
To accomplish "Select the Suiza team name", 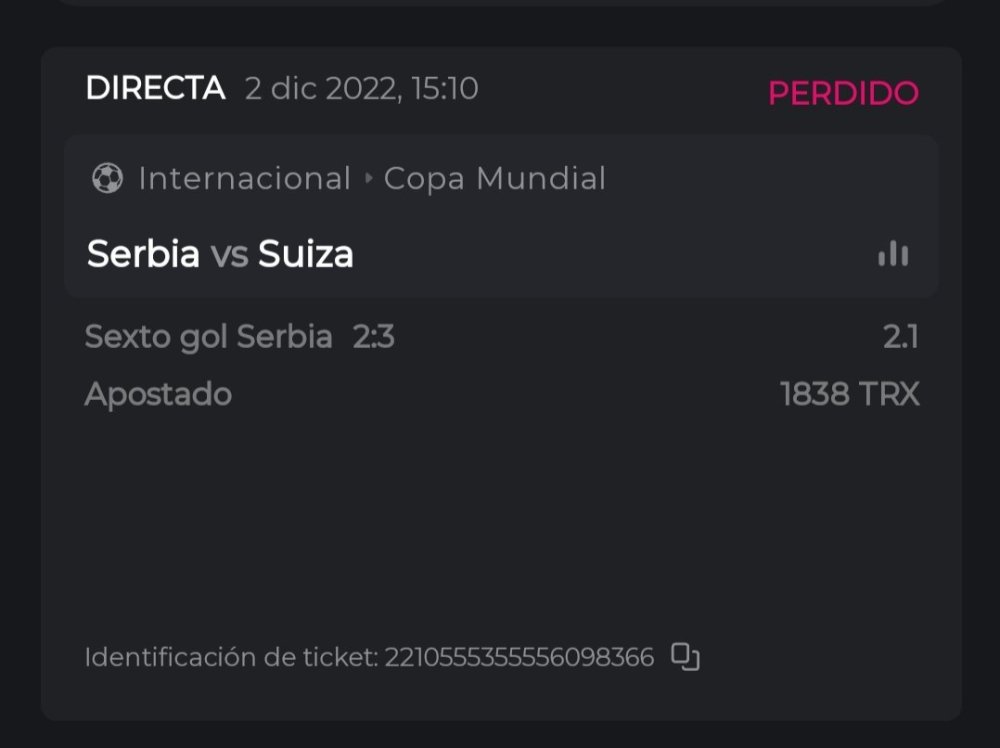I will pyautogui.click(x=306, y=254).
